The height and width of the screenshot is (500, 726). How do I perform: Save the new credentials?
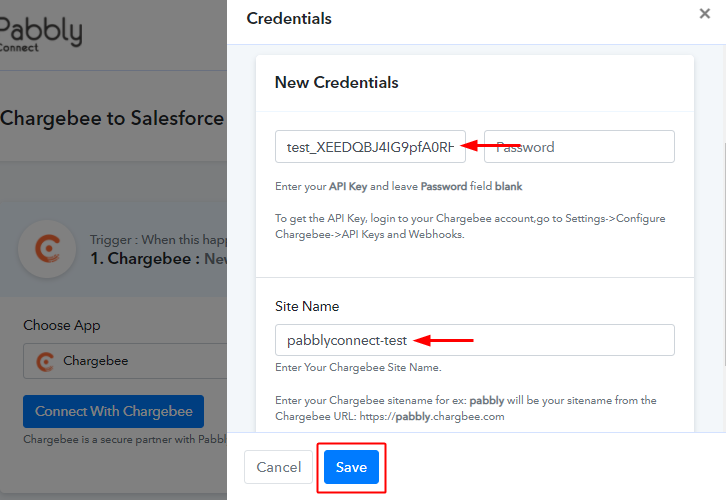click(351, 467)
